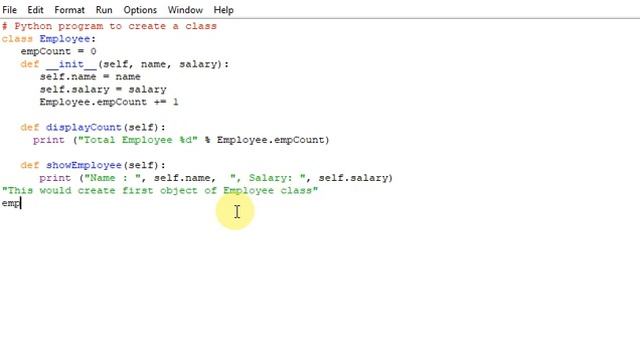Open the Options menu
Viewport: 640px width, 360px height.
pos(140,10)
